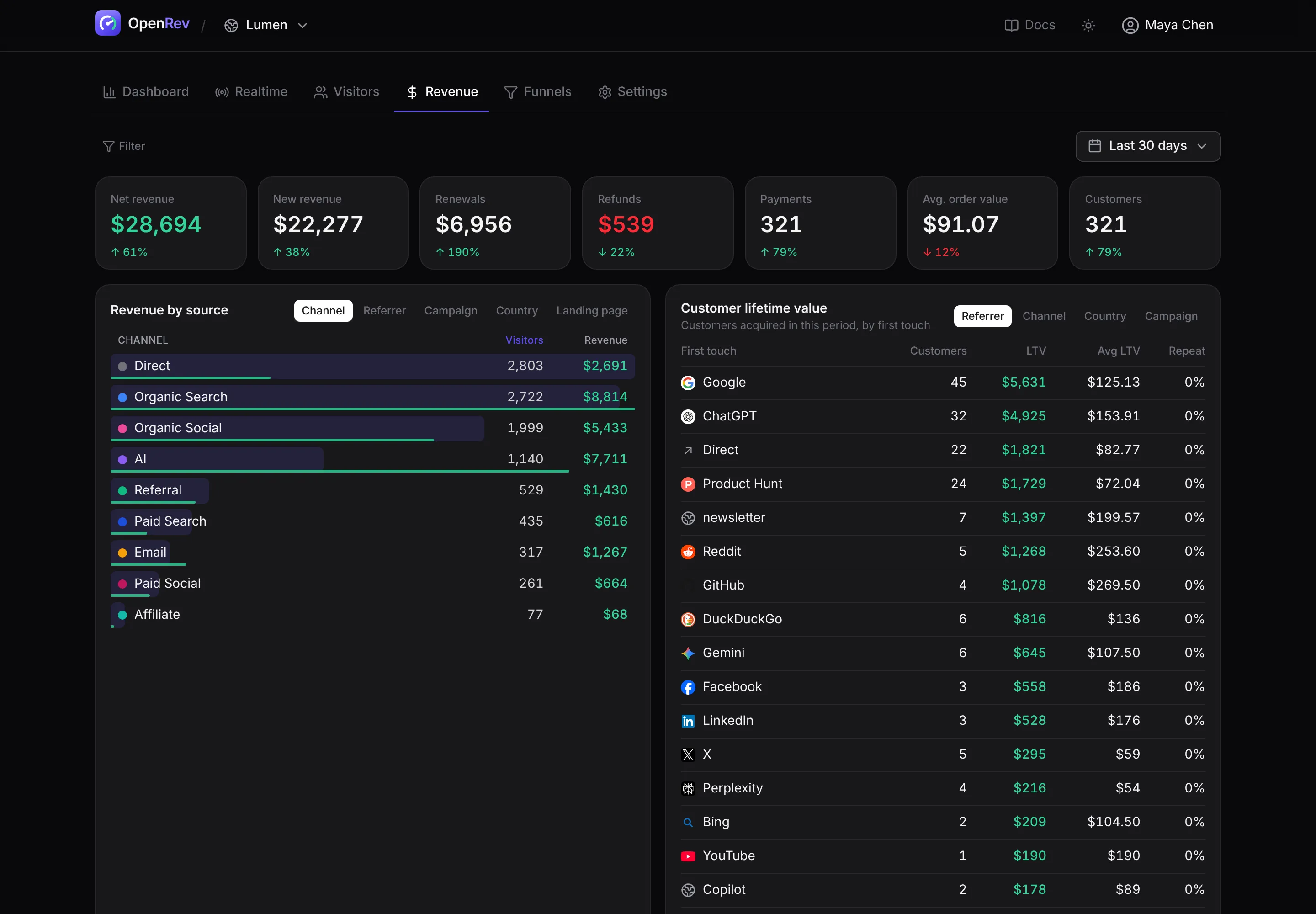The image size is (1316, 914).
Task: Click the LinkedIn logo icon
Action: click(688, 721)
